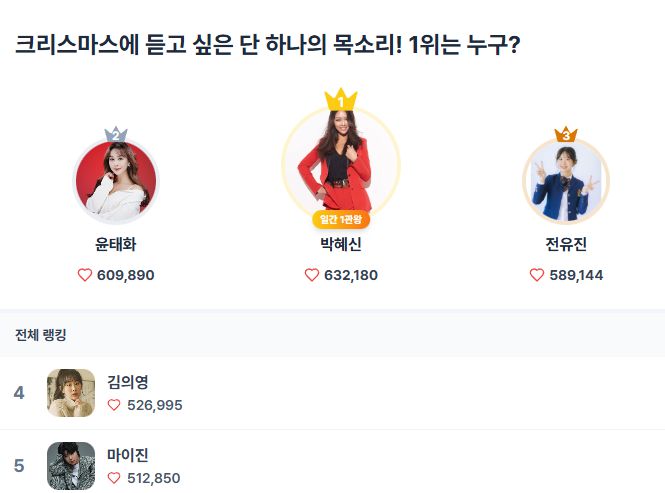Image resolution: width=665 pixels, height=493 pixels.
Task: Click 마이진's square thumbnail image
Action: (x=71, y=466)
